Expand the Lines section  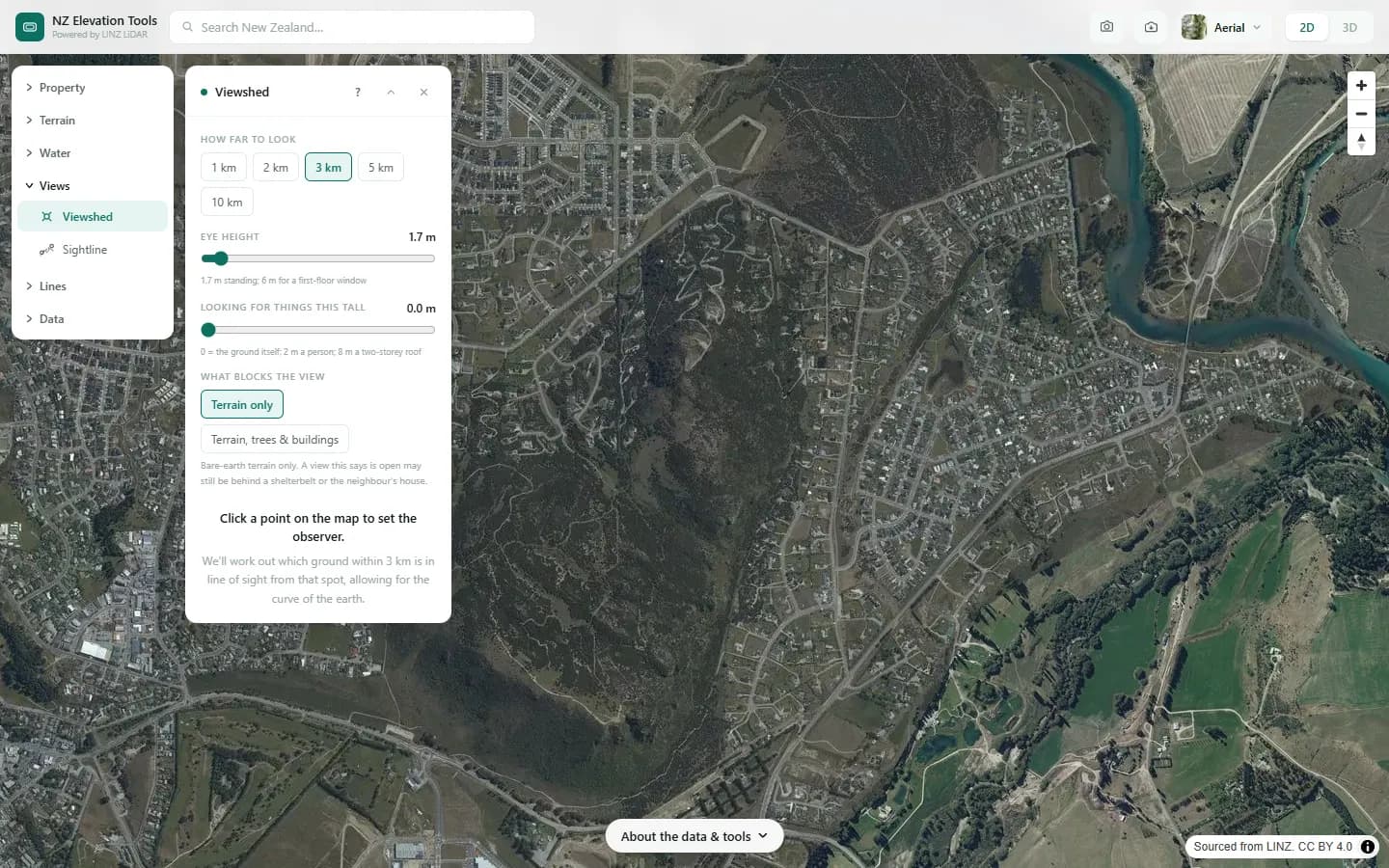[93, 286]
